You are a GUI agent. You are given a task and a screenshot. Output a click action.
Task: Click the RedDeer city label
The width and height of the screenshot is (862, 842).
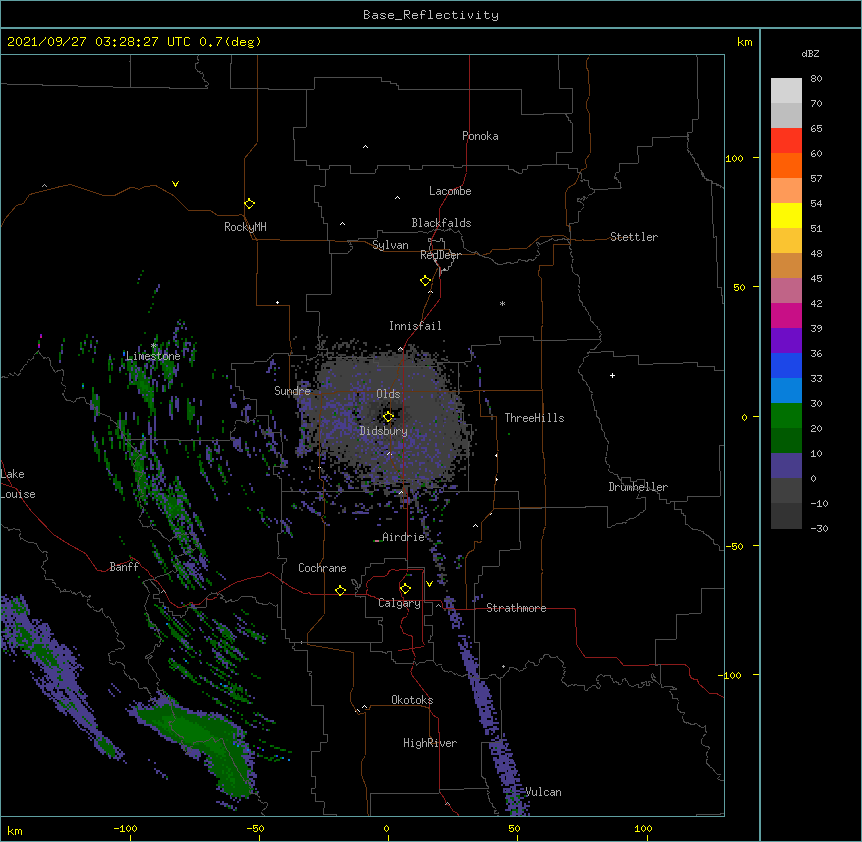point(440,255)
